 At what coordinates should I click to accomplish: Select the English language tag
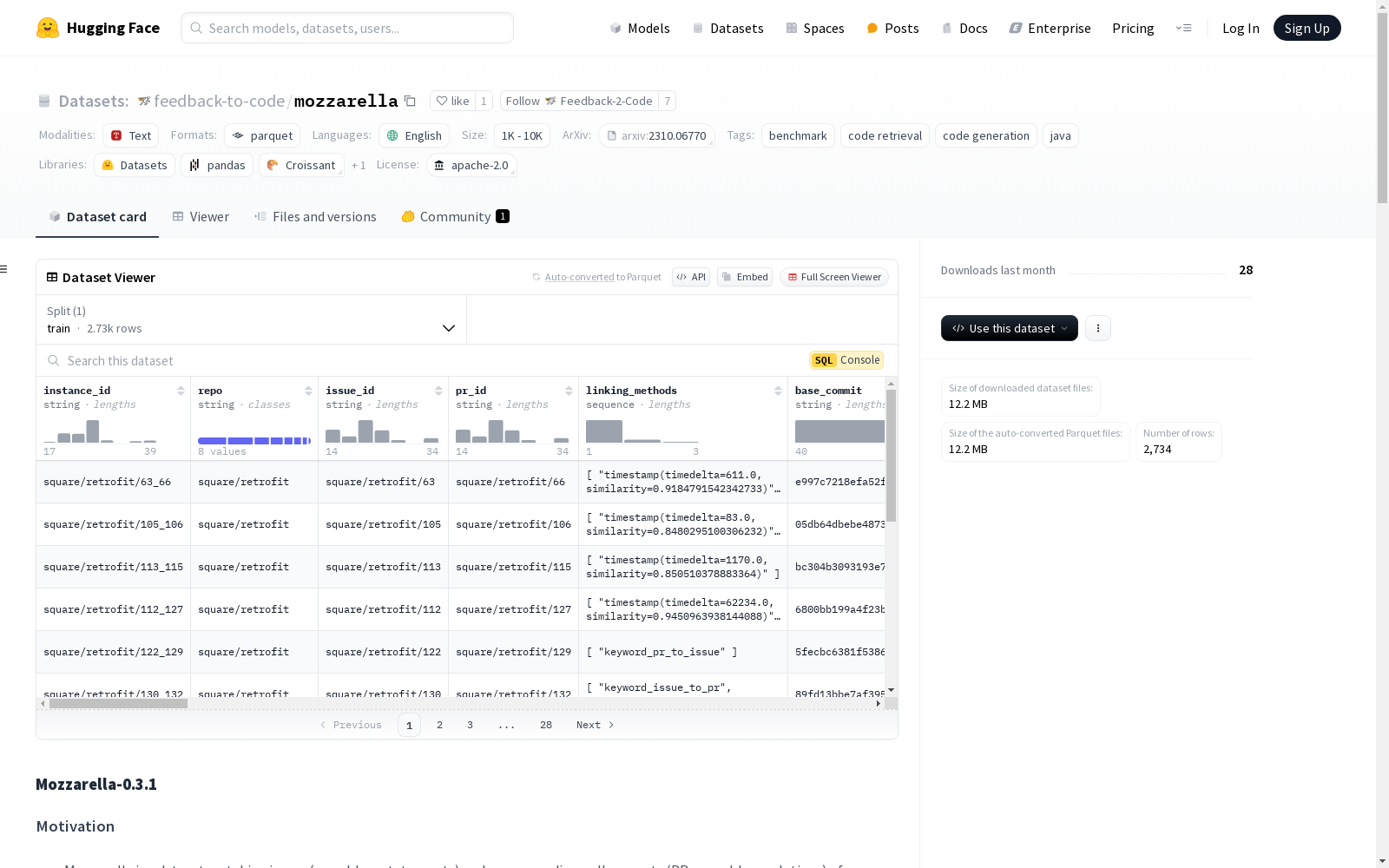point(414,135)
